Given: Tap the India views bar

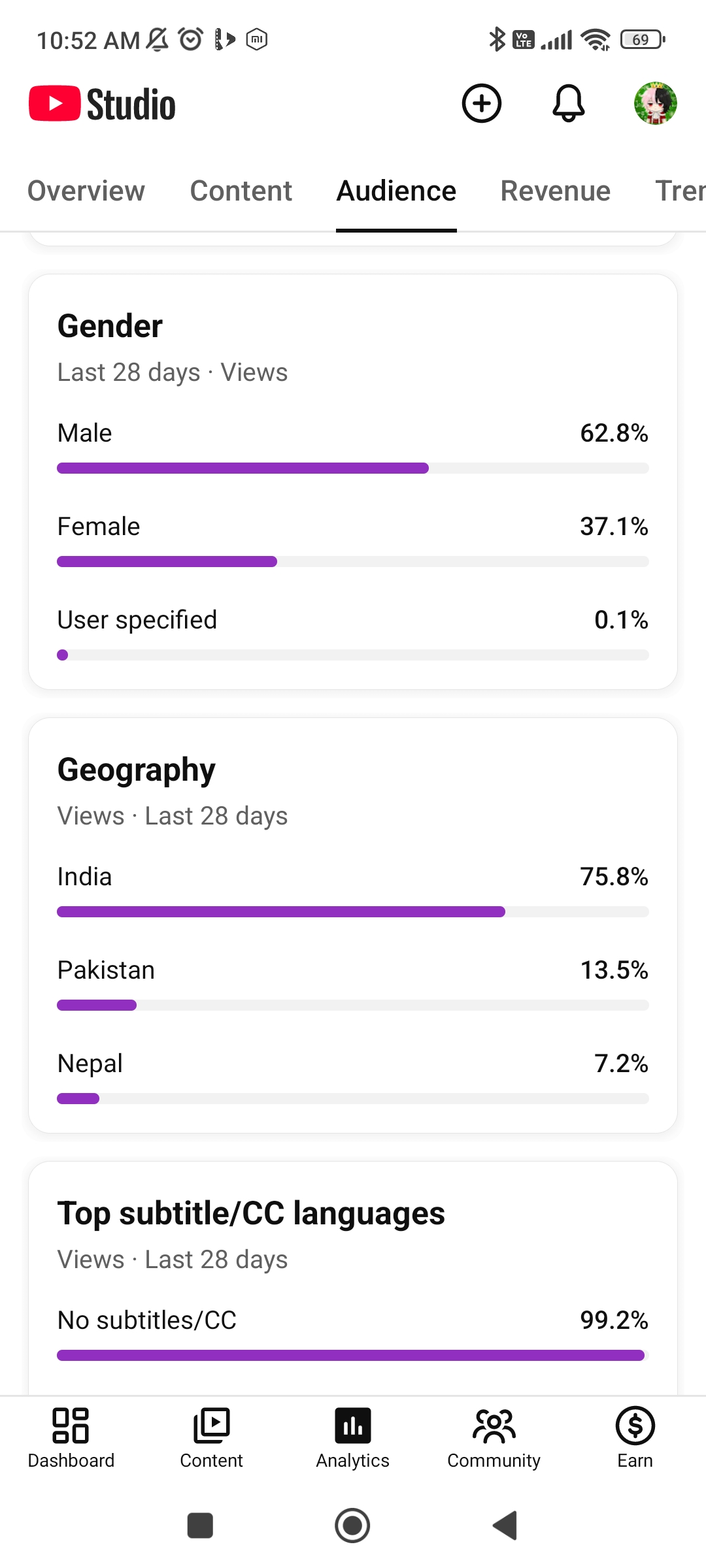Looking at the screenshot, I should coord(353,911).
